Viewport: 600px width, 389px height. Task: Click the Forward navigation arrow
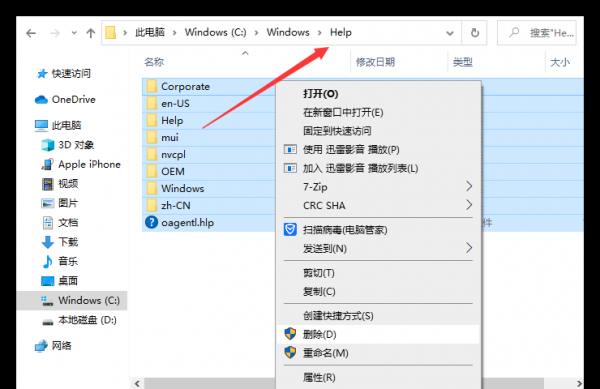click(x=55, y=33)
